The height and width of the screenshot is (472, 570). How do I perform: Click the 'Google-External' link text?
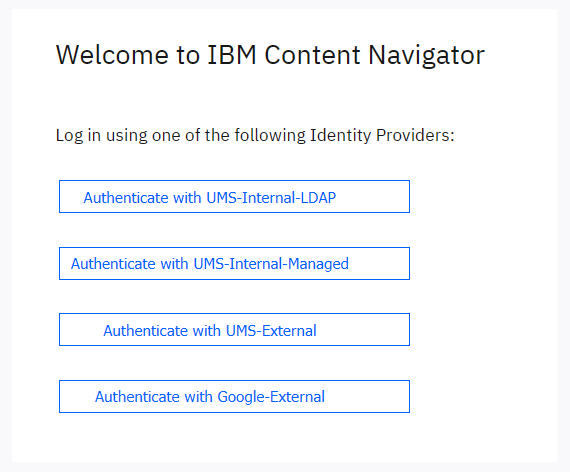271,397
